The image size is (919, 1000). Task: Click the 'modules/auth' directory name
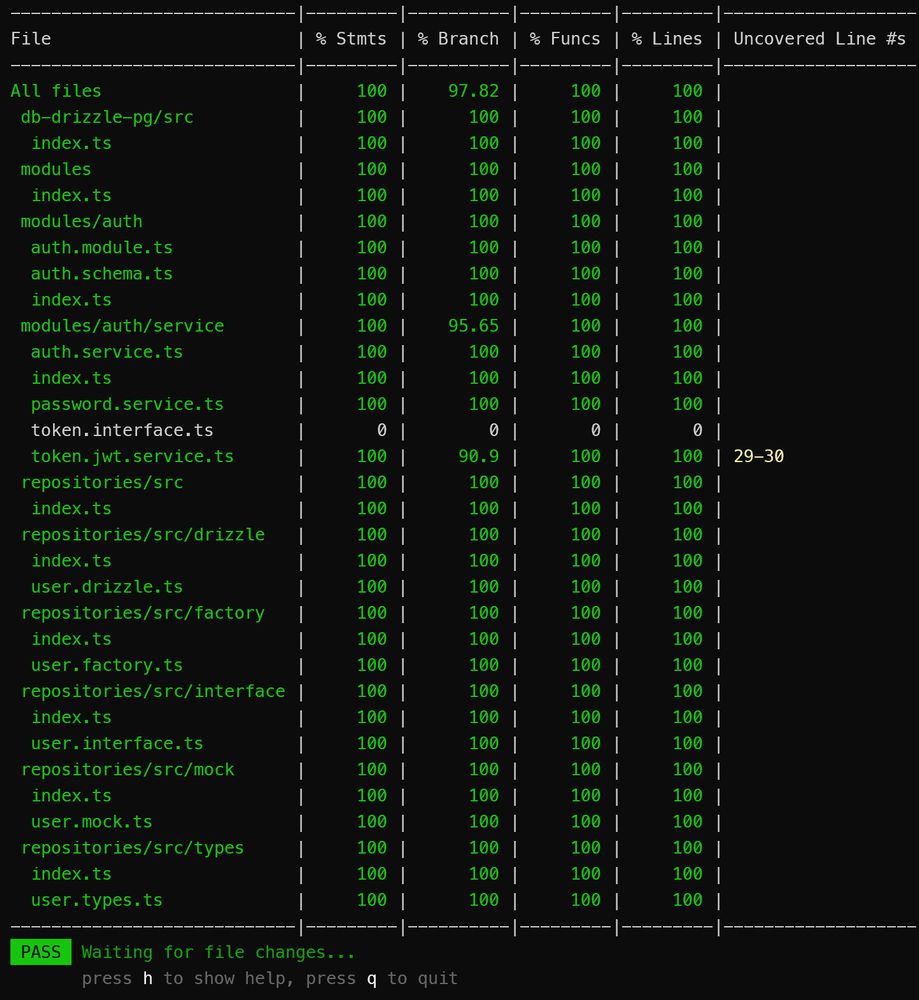pyautogui.click(x=81, y=221)
